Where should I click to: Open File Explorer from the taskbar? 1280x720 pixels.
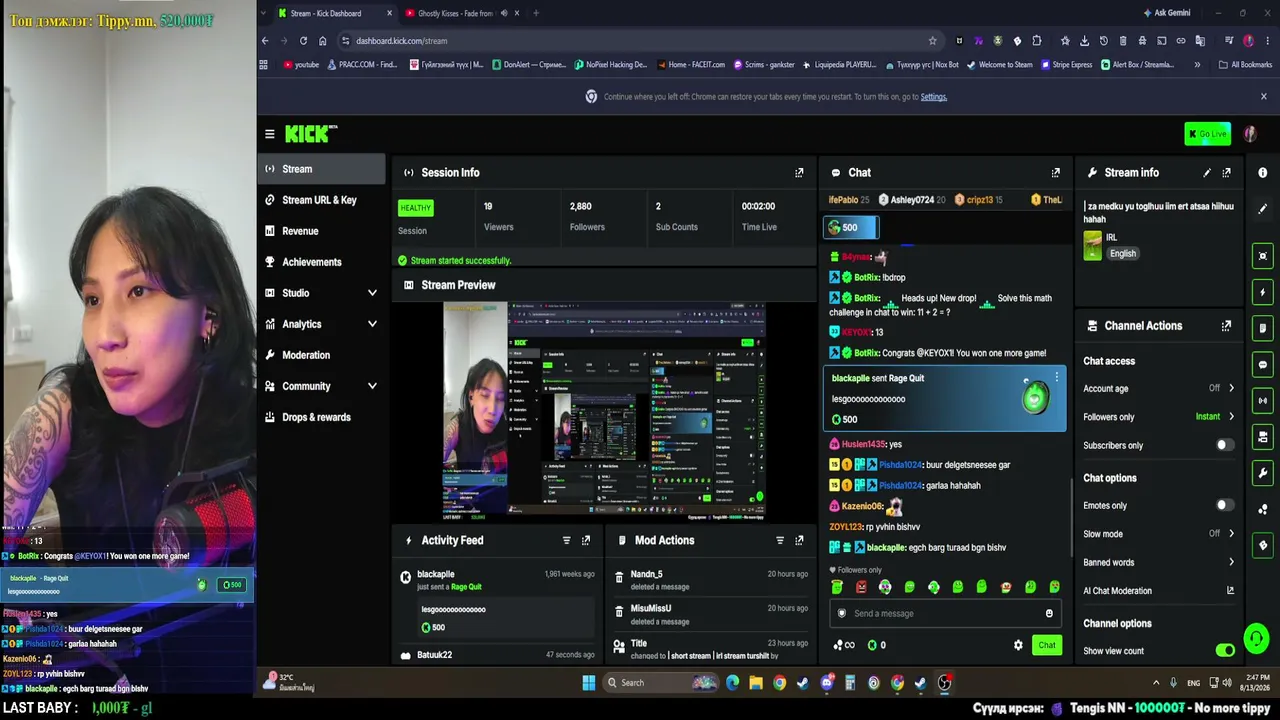[756, 683]
